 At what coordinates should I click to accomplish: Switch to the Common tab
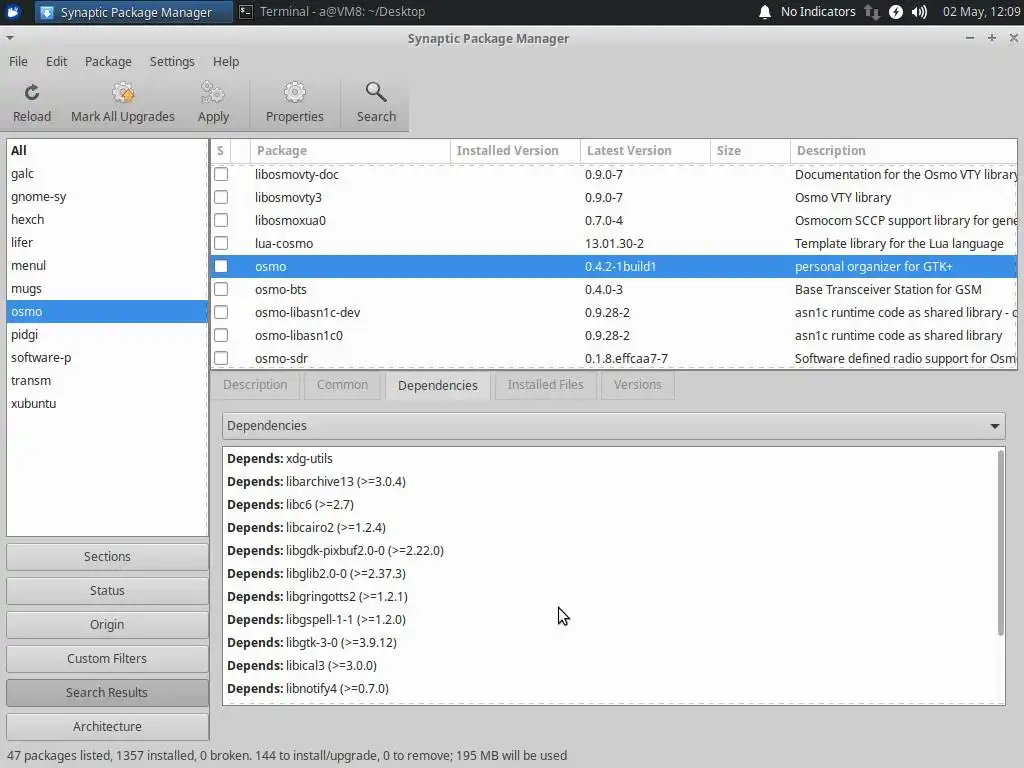tap(342, 385)
